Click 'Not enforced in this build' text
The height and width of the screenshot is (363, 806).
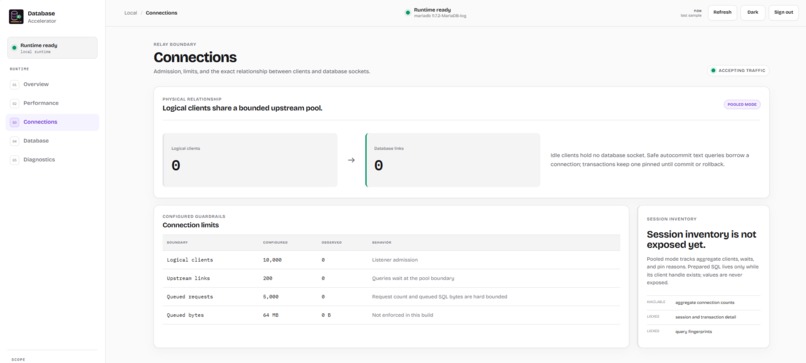(x=402, y=315)
